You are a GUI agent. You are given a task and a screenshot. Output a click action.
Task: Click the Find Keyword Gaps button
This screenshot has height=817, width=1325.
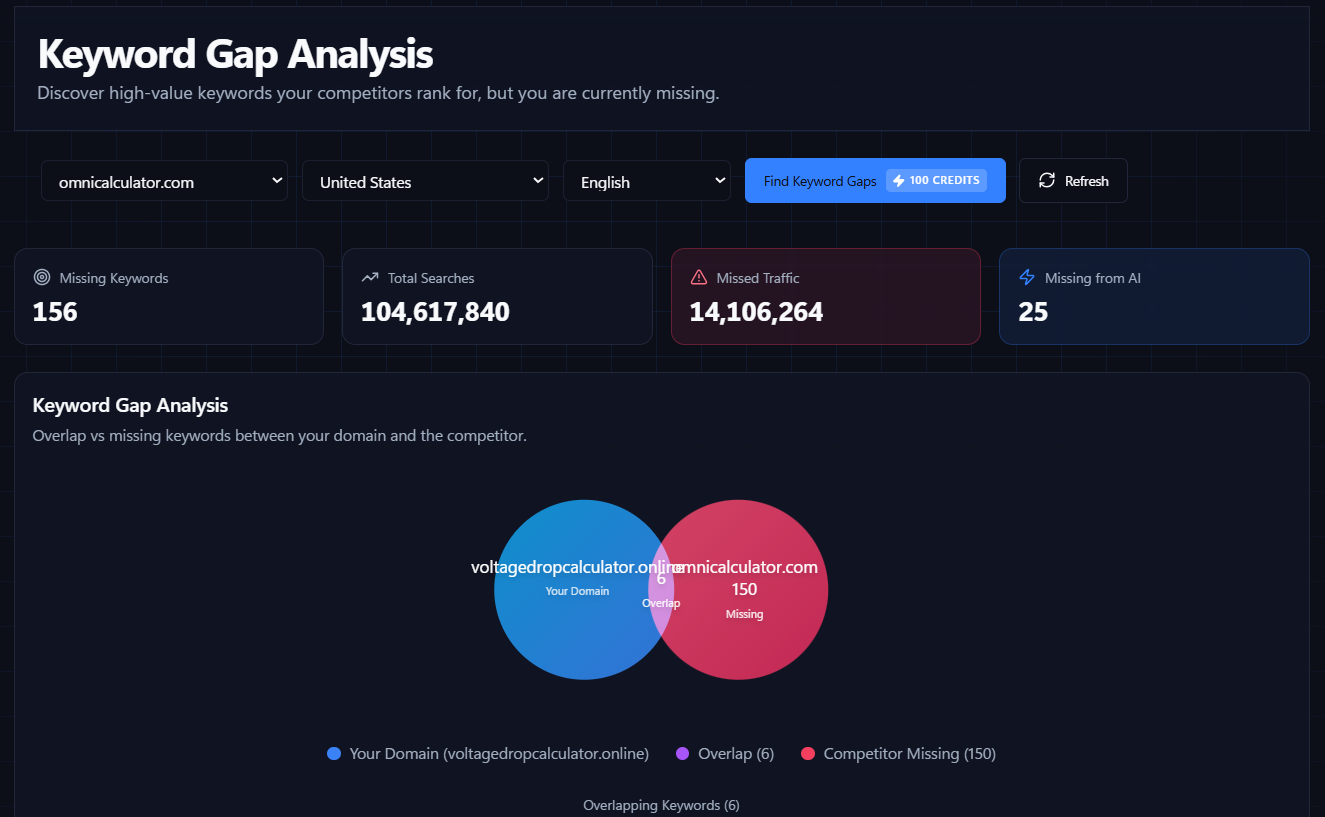click(875, 181)
